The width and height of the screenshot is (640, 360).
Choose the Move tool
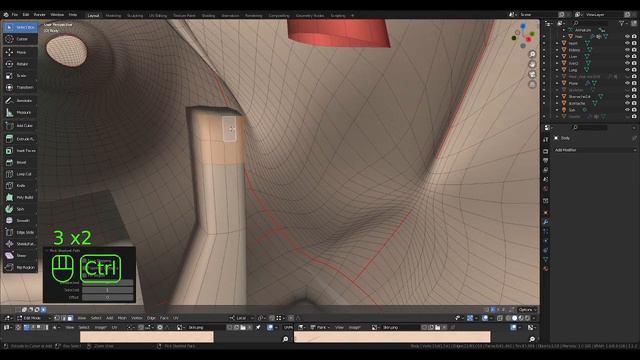tap(20, 52)
